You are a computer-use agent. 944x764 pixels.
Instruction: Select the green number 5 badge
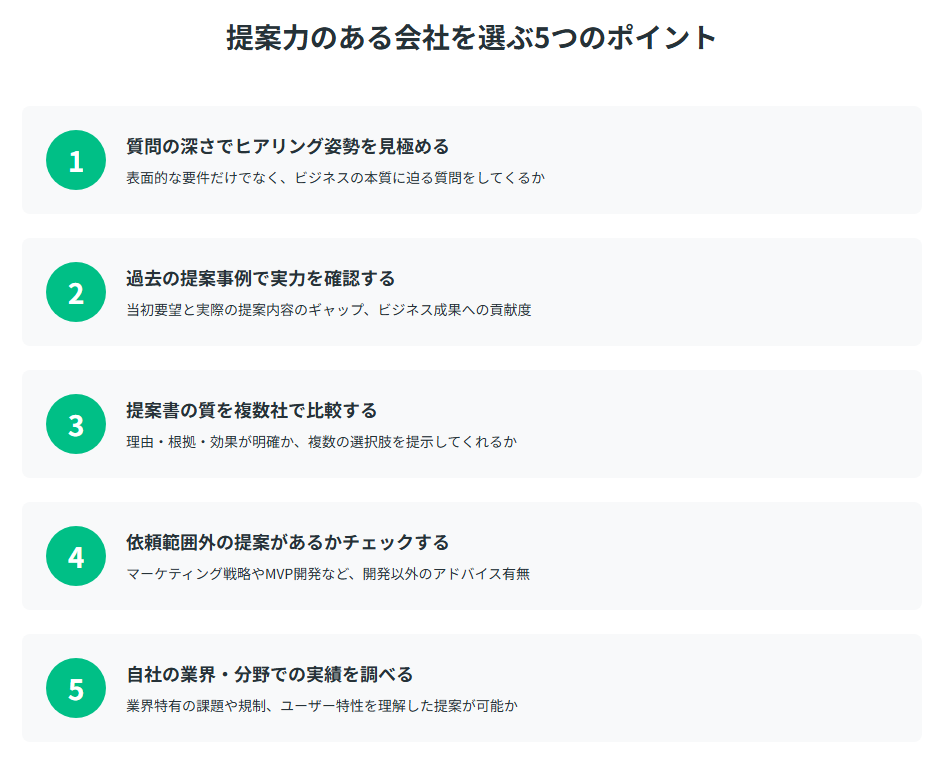tap(76, 688)
